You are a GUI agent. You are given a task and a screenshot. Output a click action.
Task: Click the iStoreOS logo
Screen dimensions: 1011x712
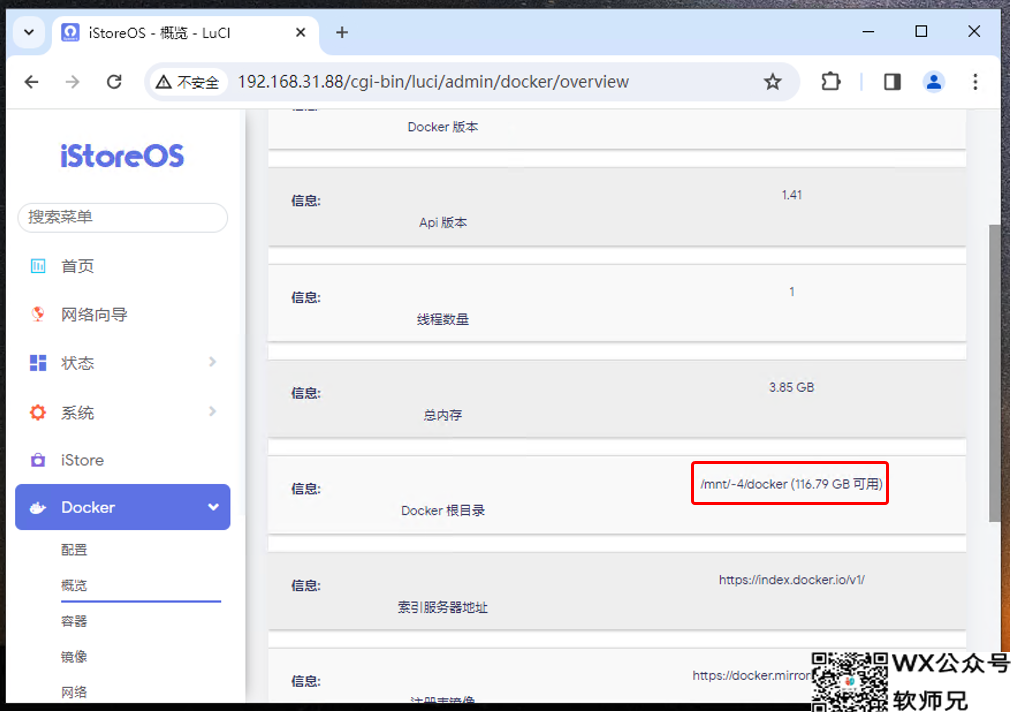point(122,156)
